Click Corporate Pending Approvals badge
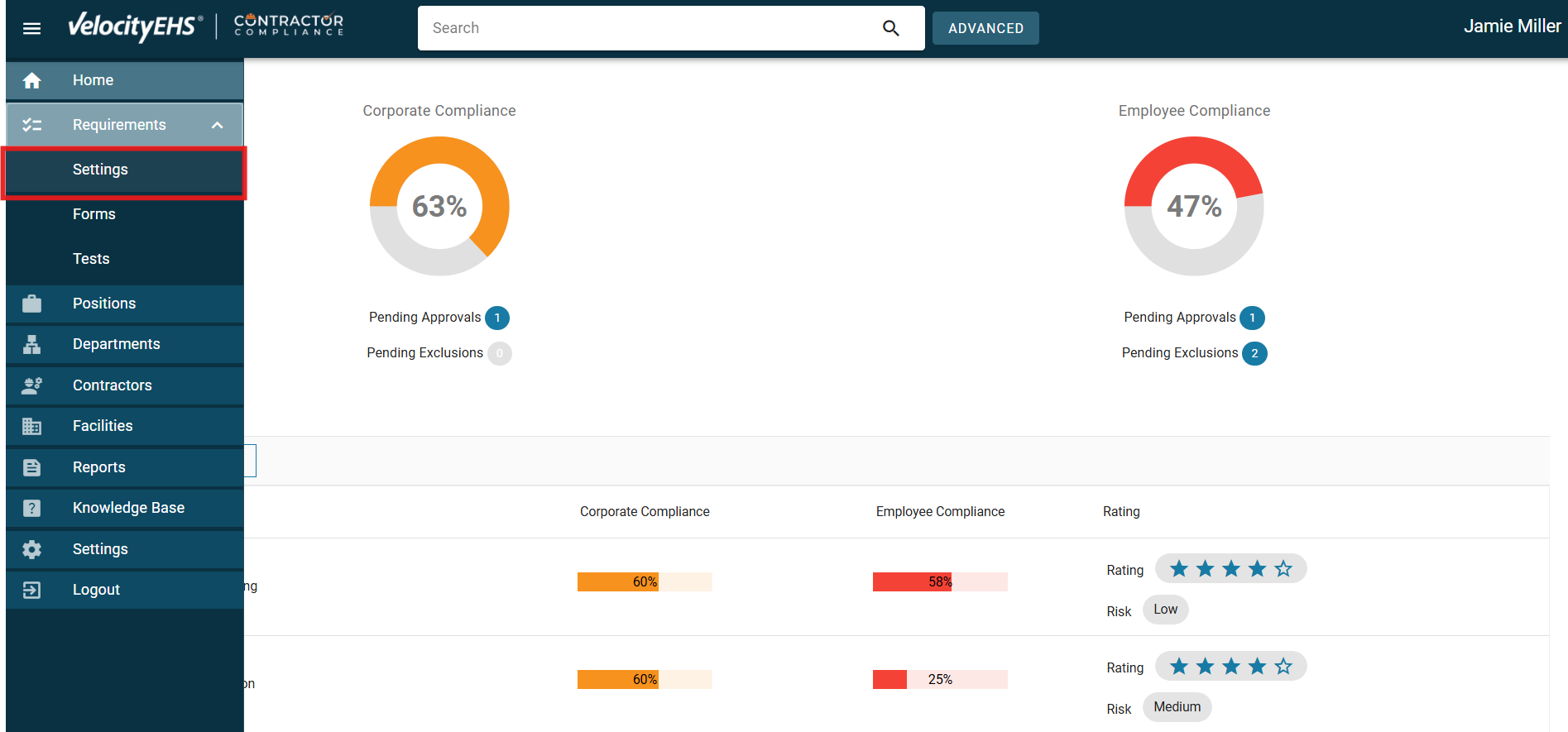This screenshot has height=732, width=1568. pos(497,318)
